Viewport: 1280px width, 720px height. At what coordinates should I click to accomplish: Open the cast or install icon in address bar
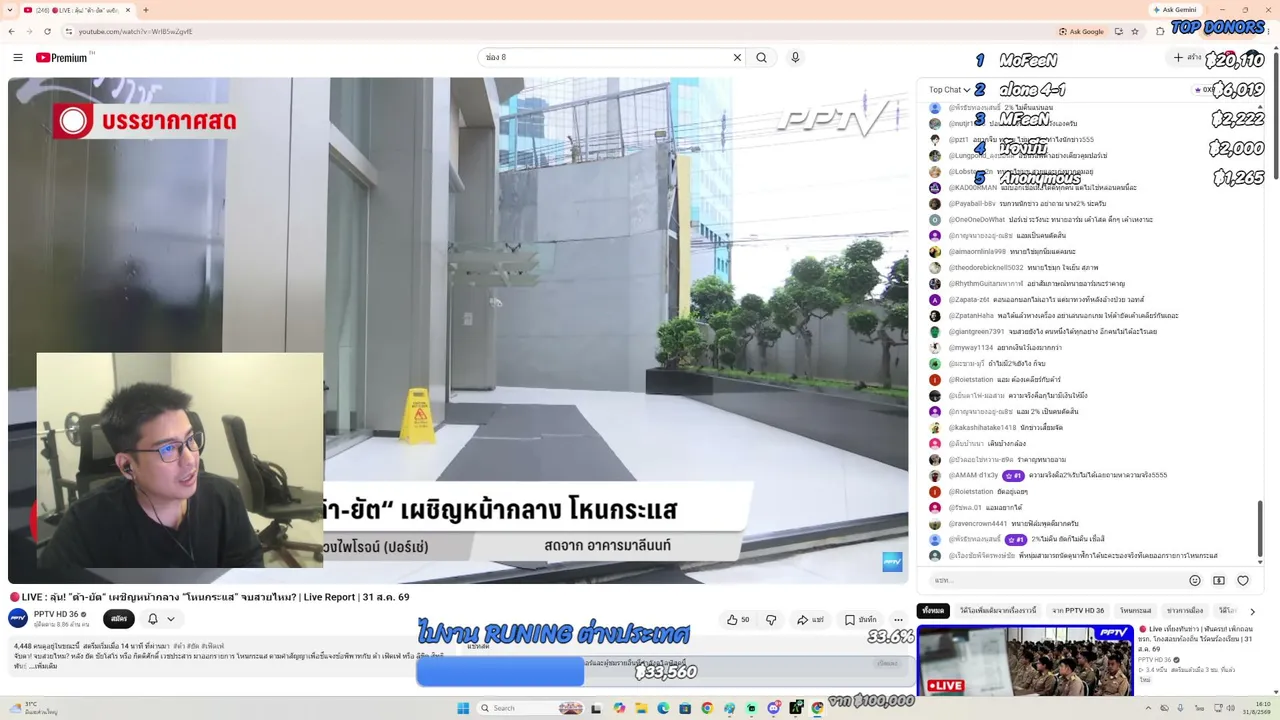click(x=1119, y=31)
